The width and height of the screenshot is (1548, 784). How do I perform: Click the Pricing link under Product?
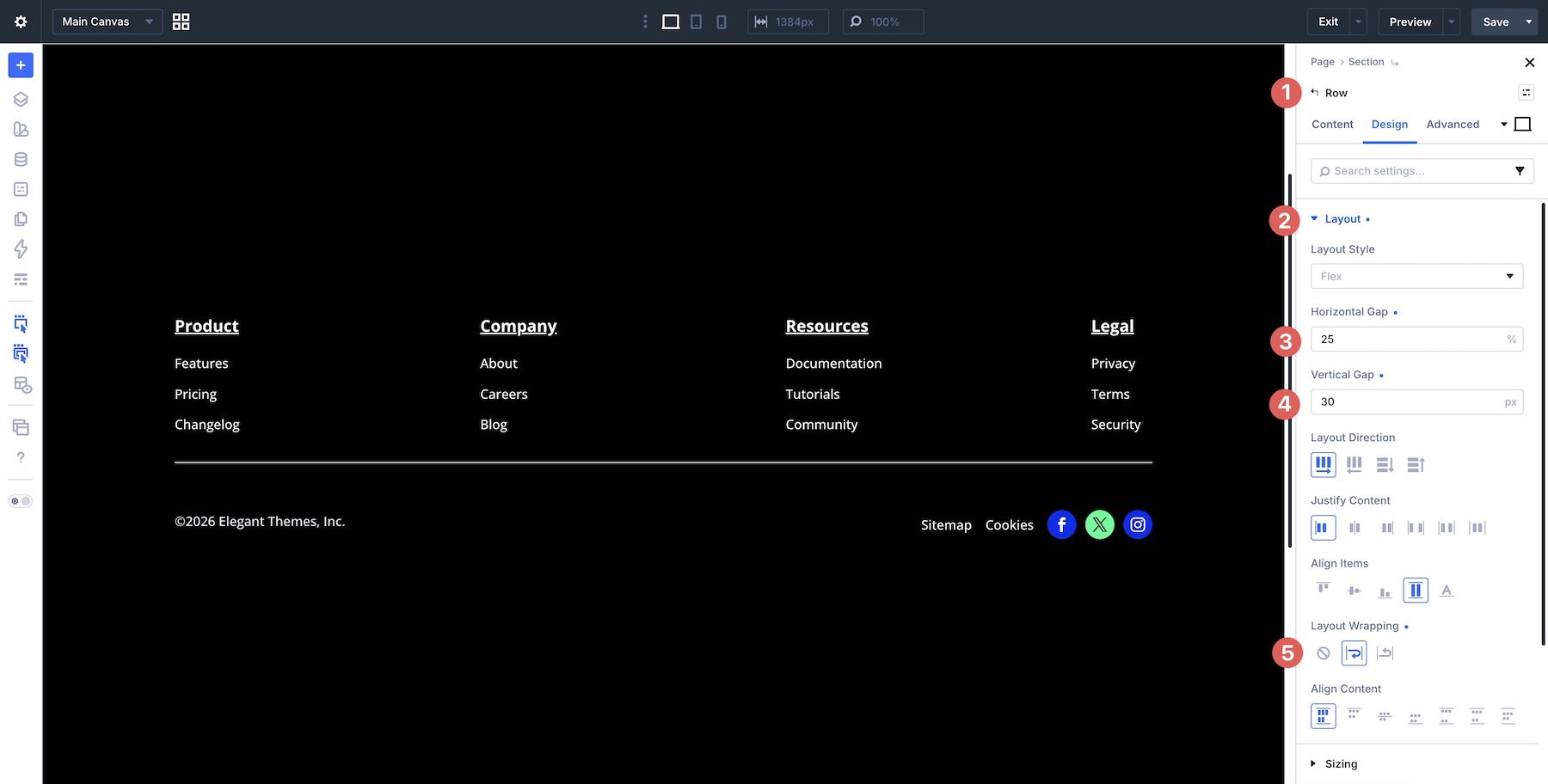click(195, 395)
